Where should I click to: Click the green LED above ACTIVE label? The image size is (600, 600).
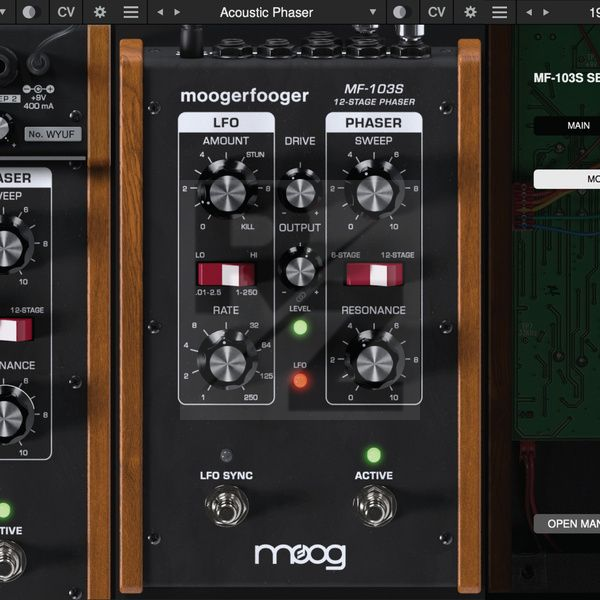pyautogui.click(x=374, y=455)
